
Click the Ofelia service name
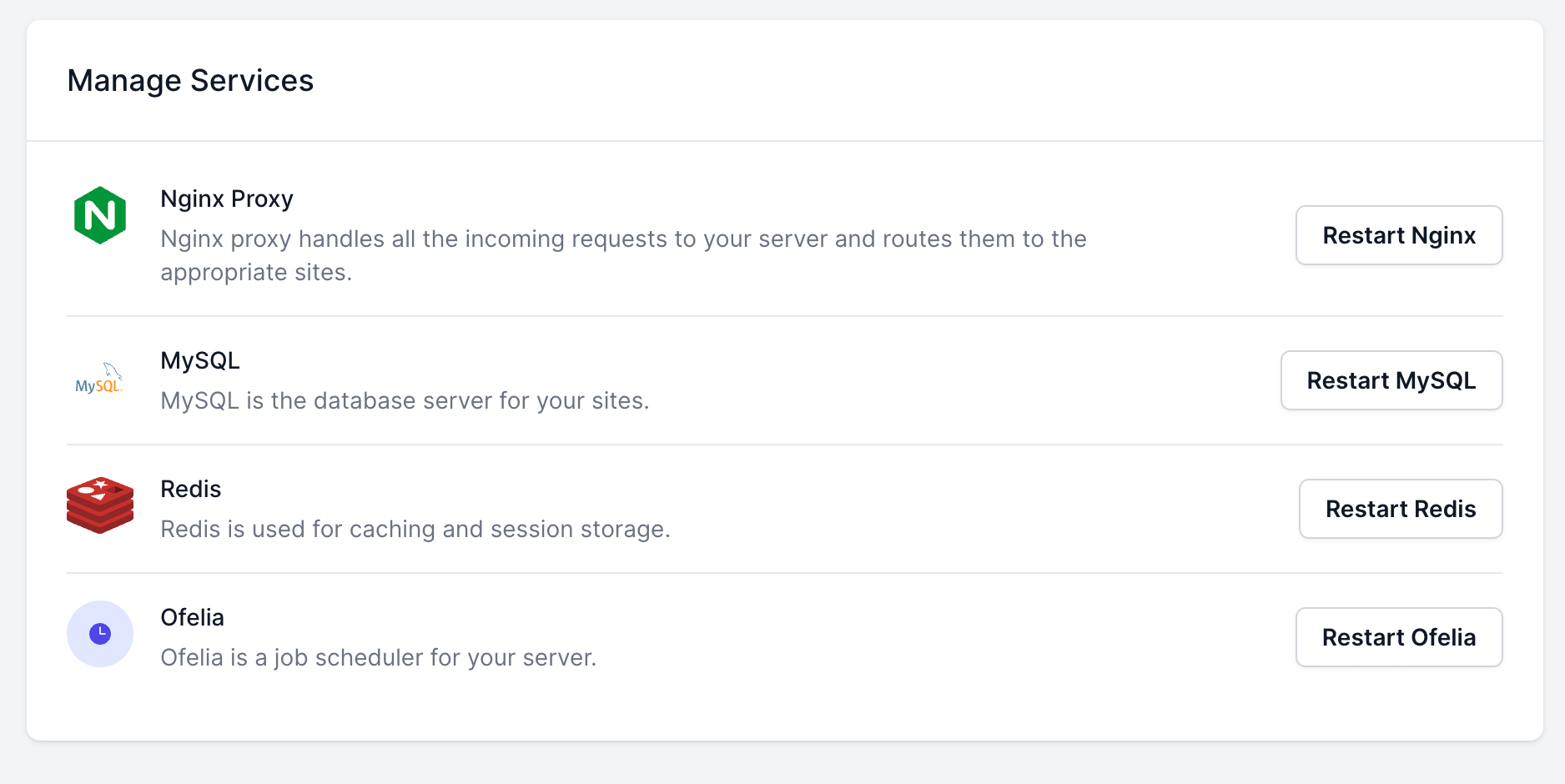pos(193,617)
